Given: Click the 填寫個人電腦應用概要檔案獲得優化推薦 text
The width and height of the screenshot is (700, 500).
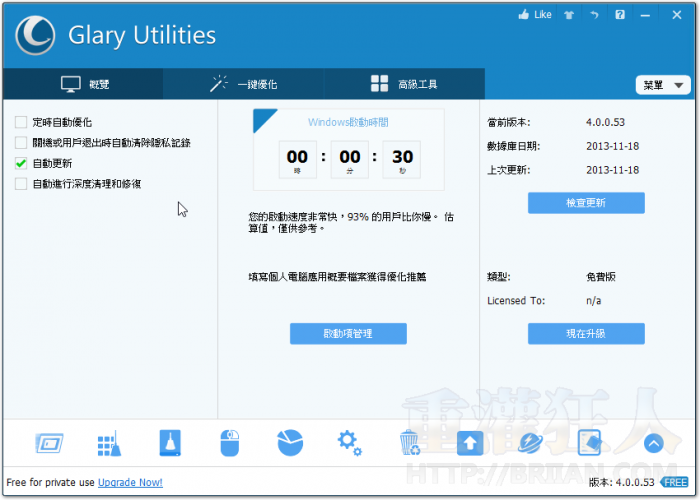Looking at the screenshot, I should [x=337, y=277].
